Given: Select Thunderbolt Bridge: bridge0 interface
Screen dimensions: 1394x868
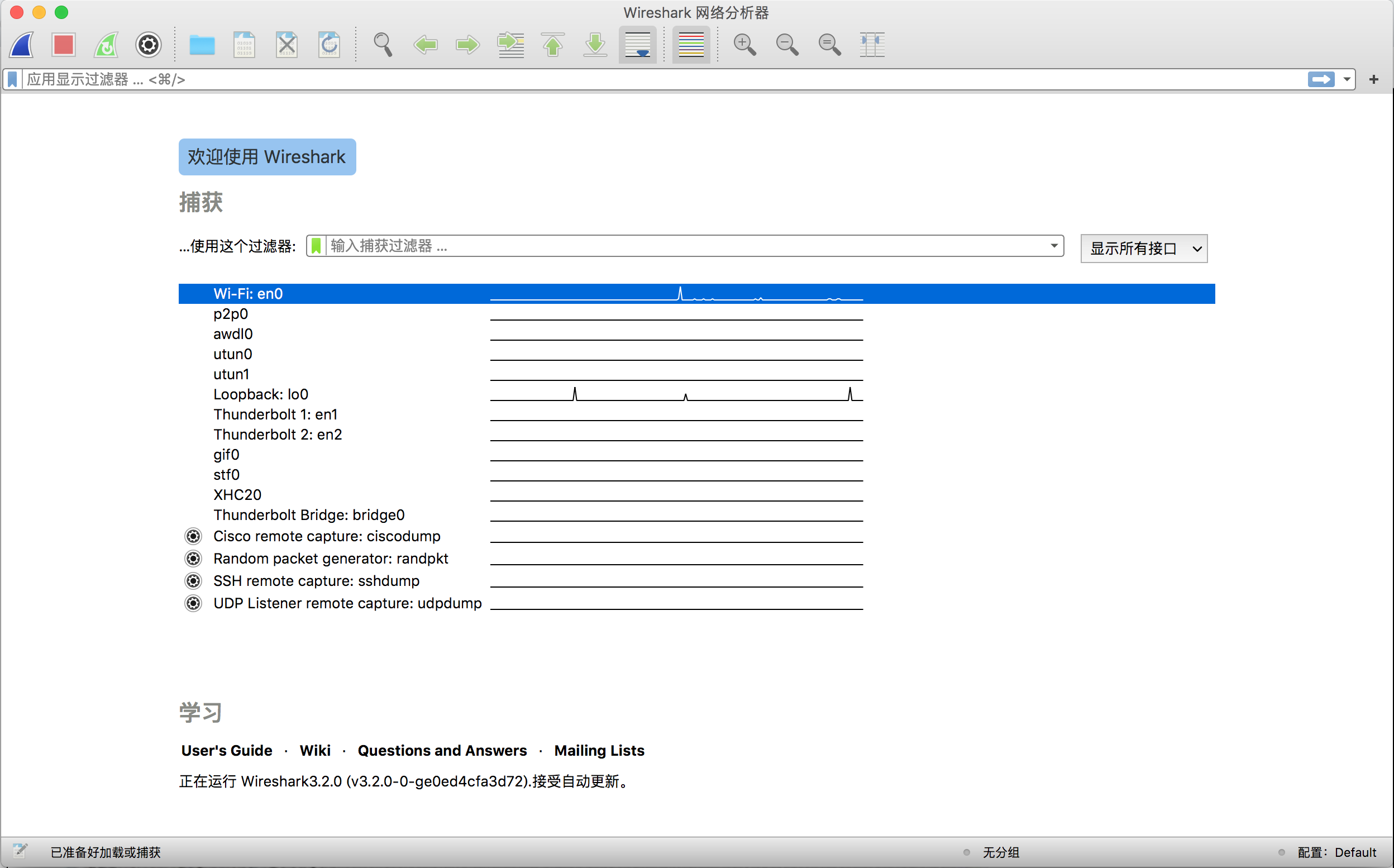Looking at the screenshot, I should pos(309,515).
